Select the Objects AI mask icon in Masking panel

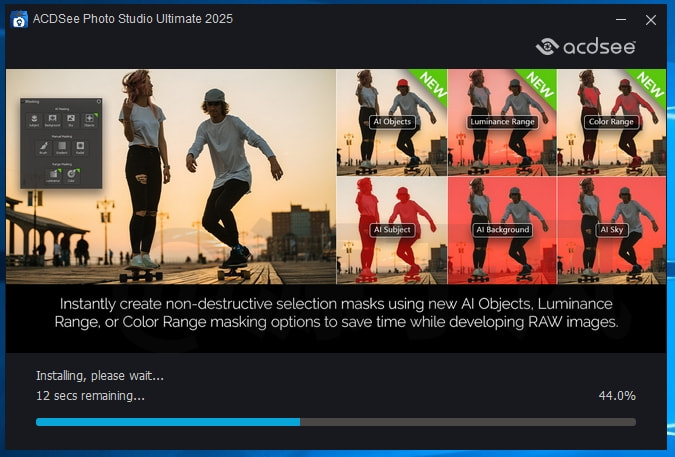click(90, 120)
